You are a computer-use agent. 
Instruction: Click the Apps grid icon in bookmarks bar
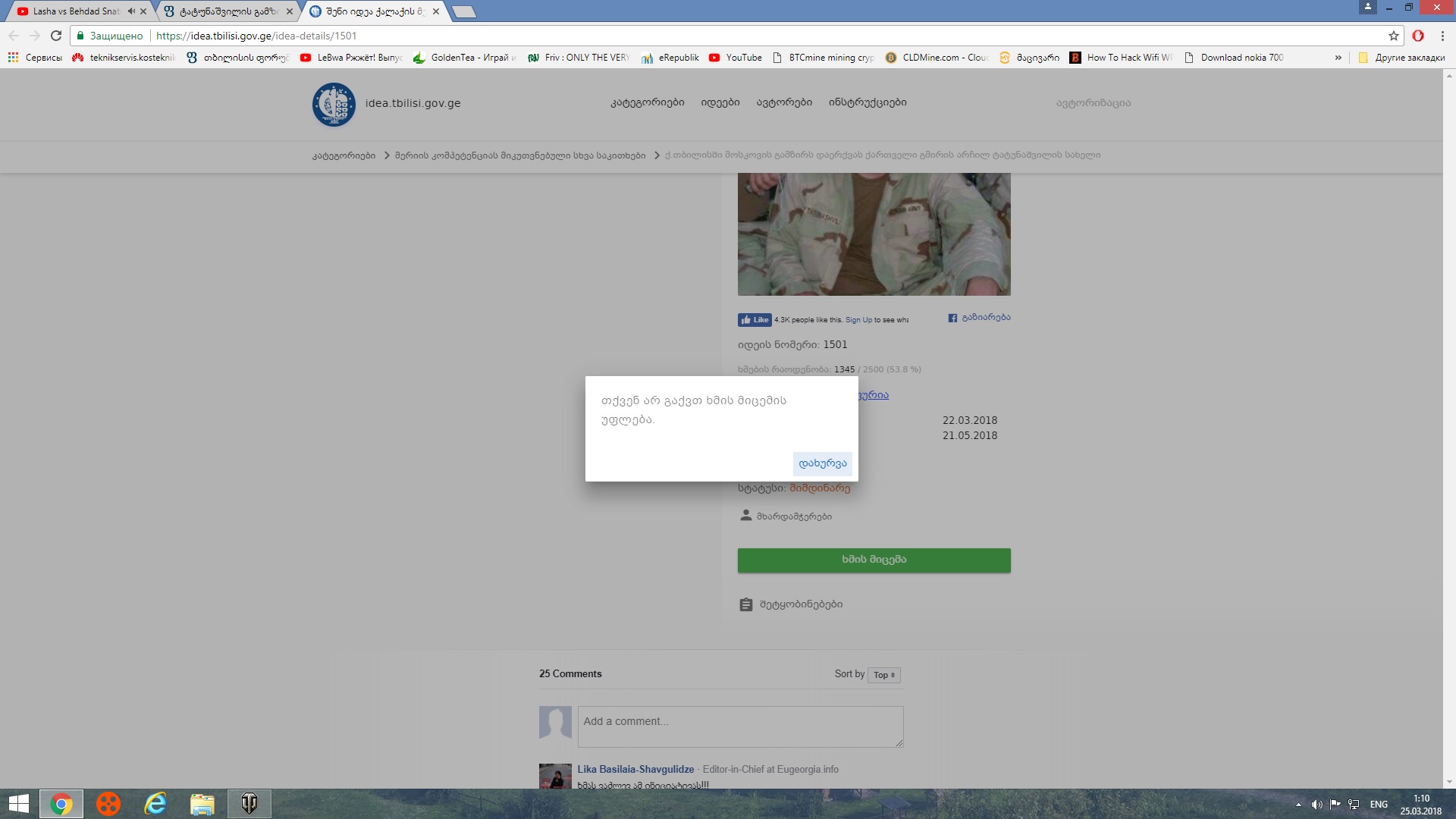tap(13, 58)
